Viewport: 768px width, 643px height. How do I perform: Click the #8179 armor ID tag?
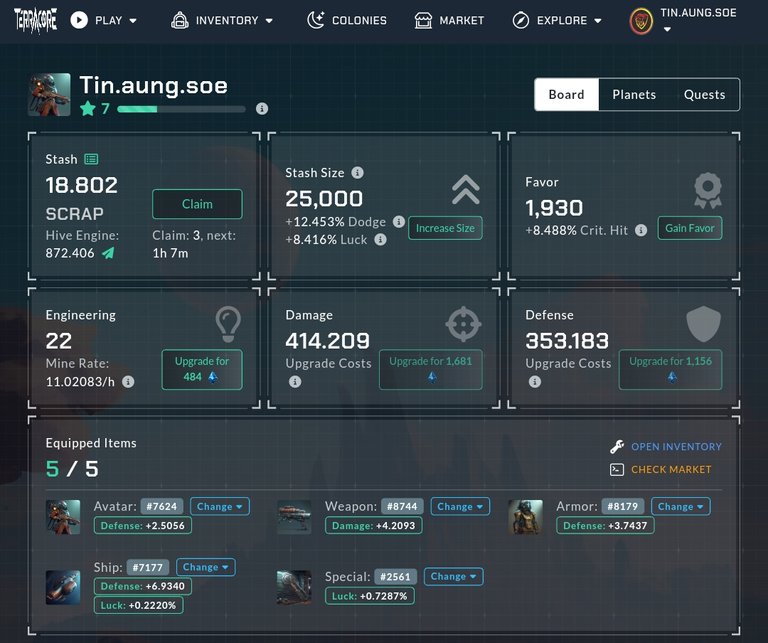point(623,506)
